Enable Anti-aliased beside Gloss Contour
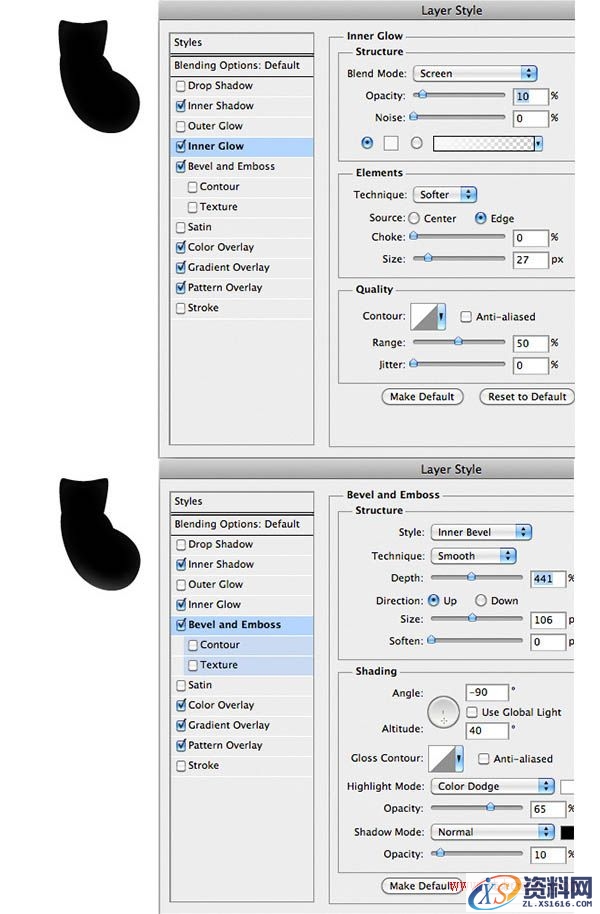The width and height of the screenshot is (600, 914). pyautogui.click(x=485, y=759)
